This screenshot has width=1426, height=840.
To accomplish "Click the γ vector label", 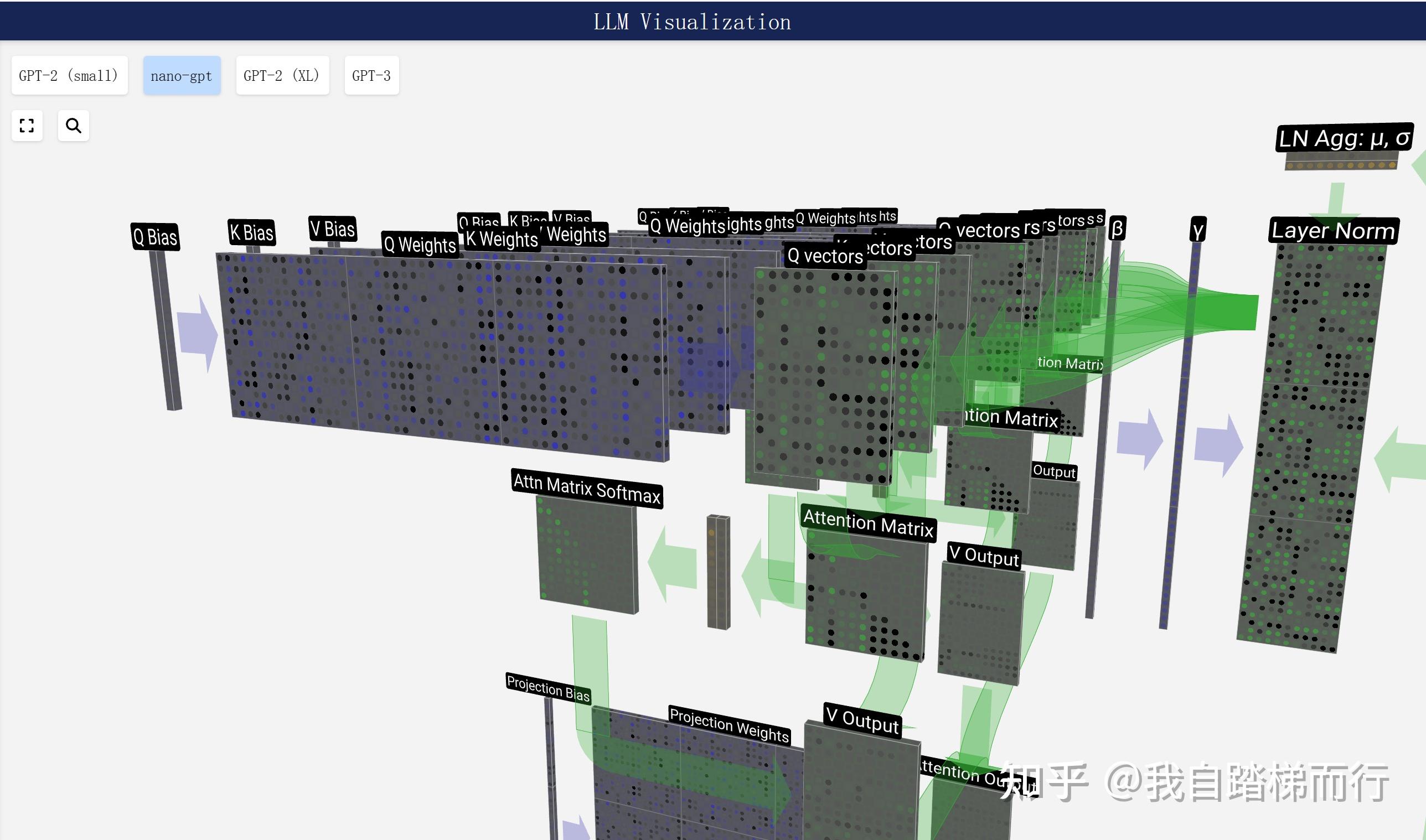I will coord(1197,229).
